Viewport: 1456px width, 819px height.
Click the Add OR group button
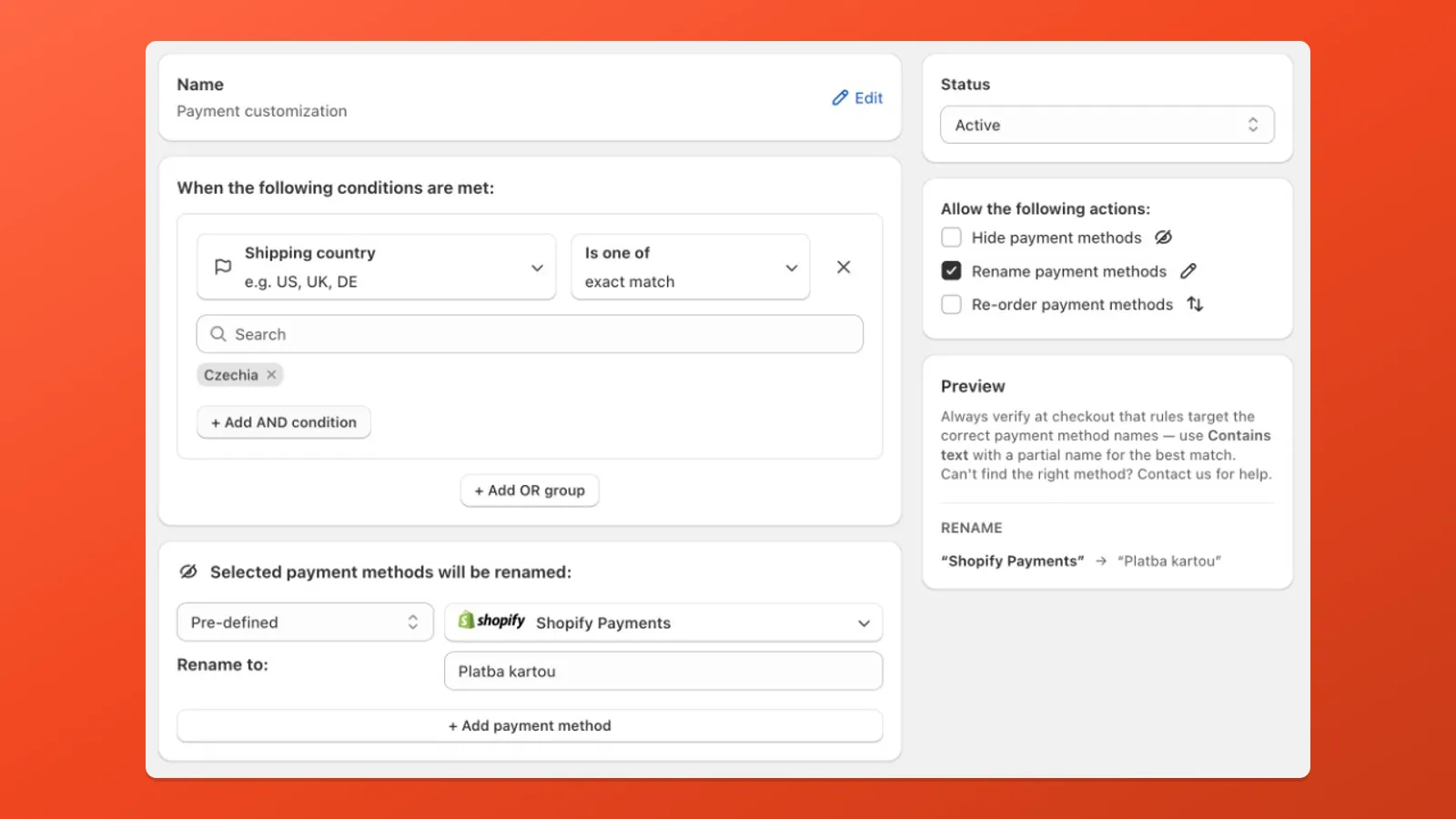coord(529,490)
